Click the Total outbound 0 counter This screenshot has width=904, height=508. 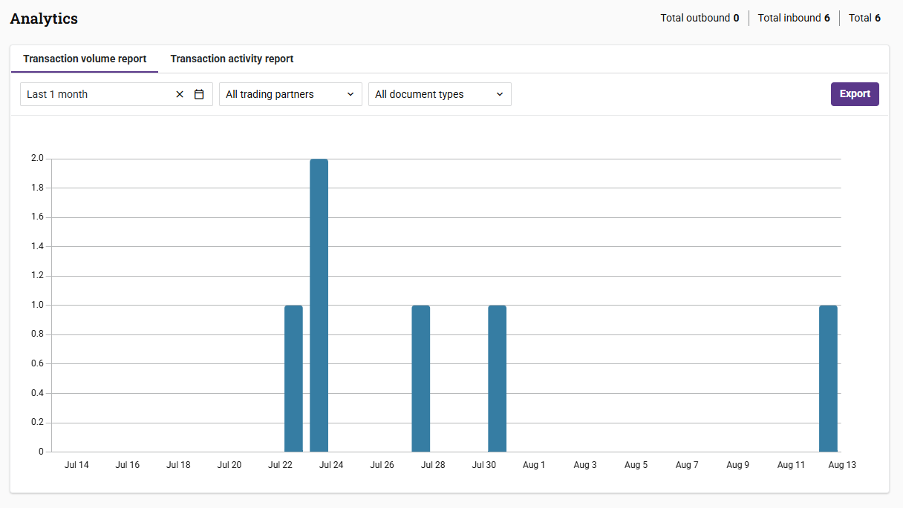point(699,18)
